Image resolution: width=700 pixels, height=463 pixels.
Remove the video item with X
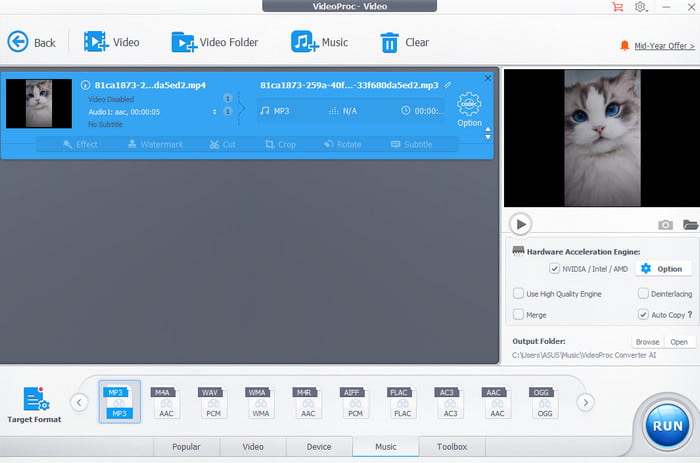[488, 78]
